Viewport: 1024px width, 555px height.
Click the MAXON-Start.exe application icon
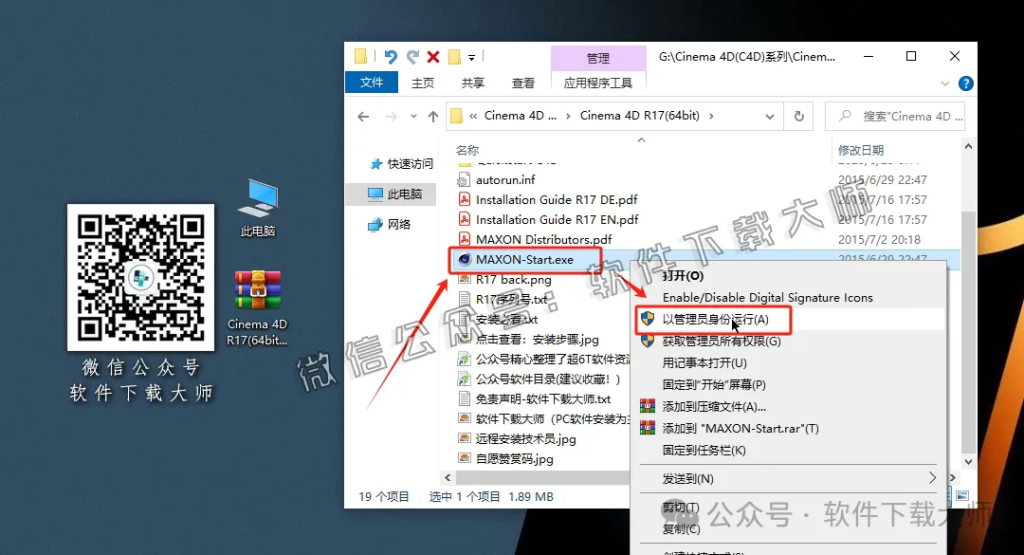[464, 259]
